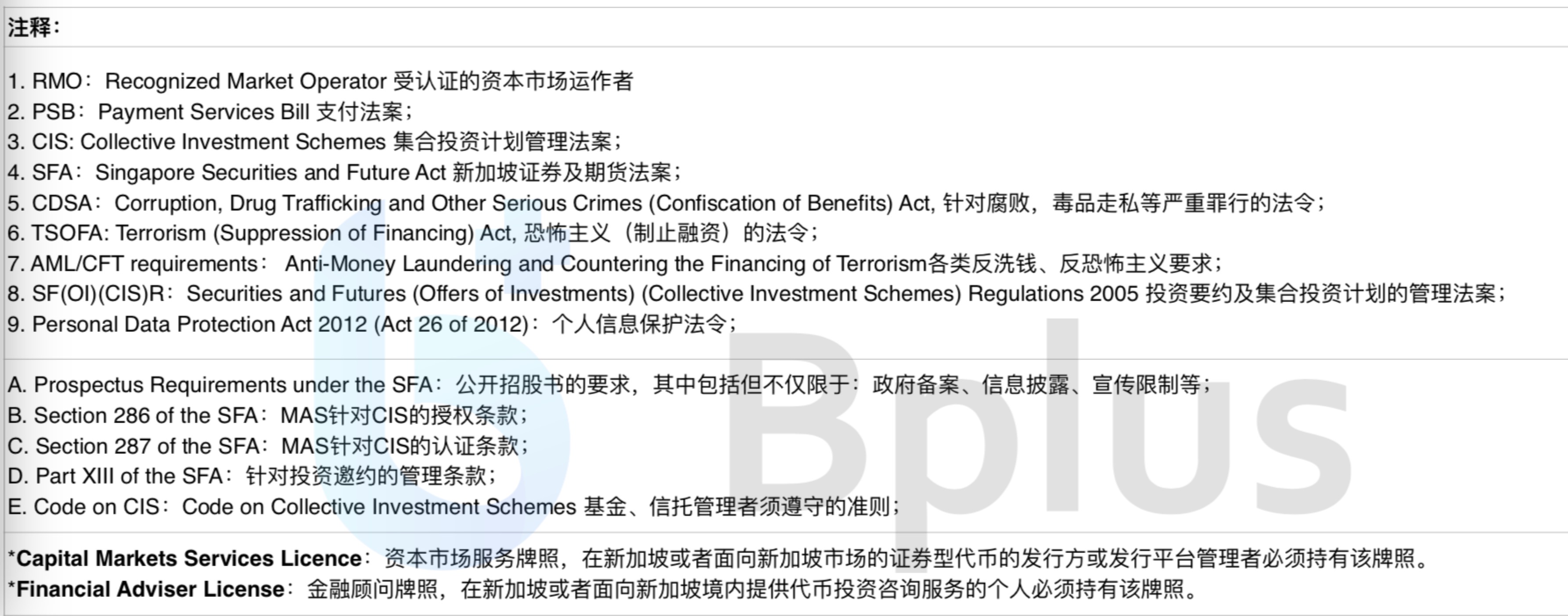The width and height of the screenshot is (1568, 616).
Task: Select the Part XIII of the SFA entry
Action: click(x=252, y=476)
